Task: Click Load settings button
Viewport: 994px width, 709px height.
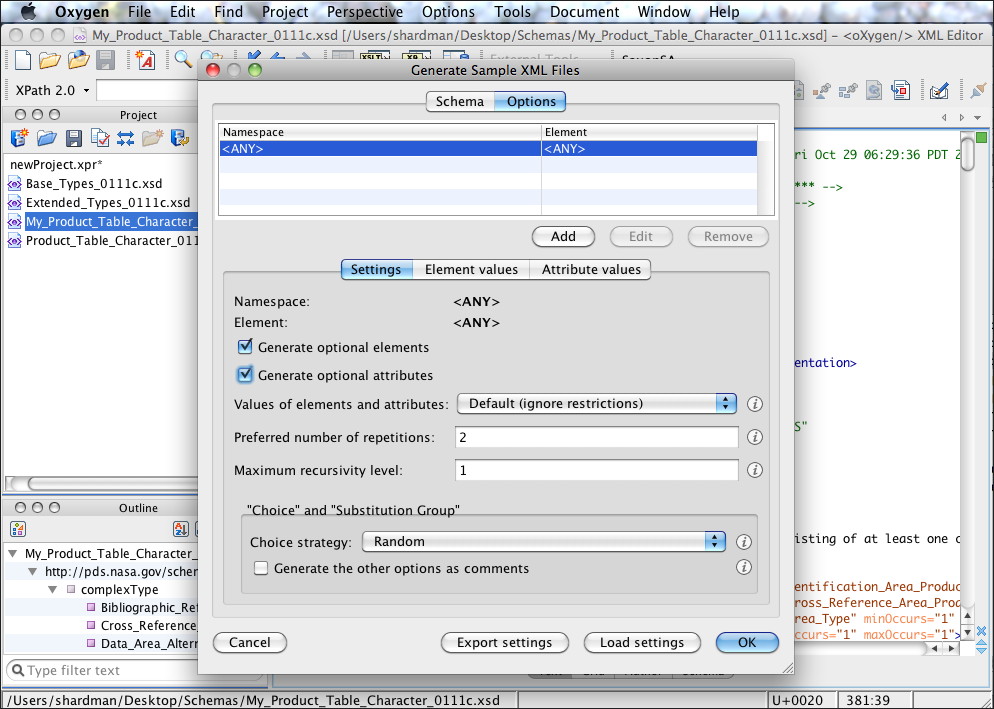Action: [x=642, y=642]
